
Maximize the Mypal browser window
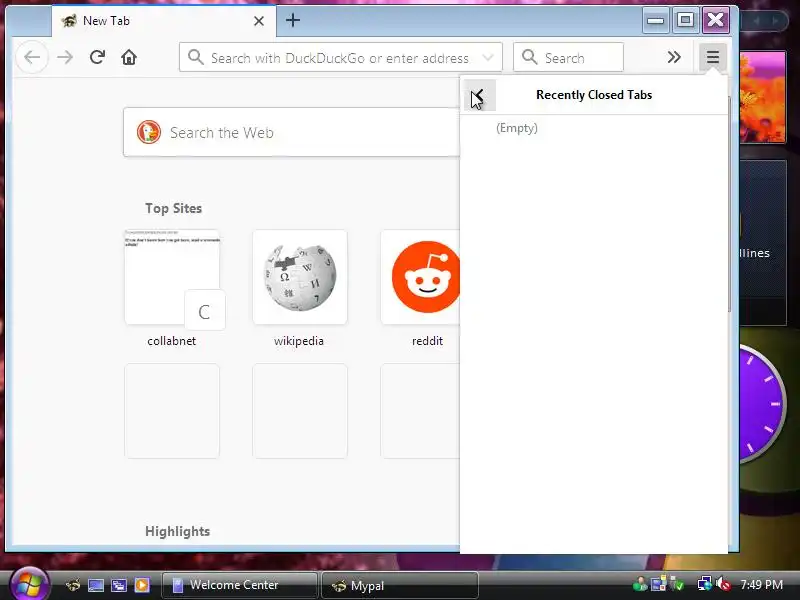(x=685, y=20)
